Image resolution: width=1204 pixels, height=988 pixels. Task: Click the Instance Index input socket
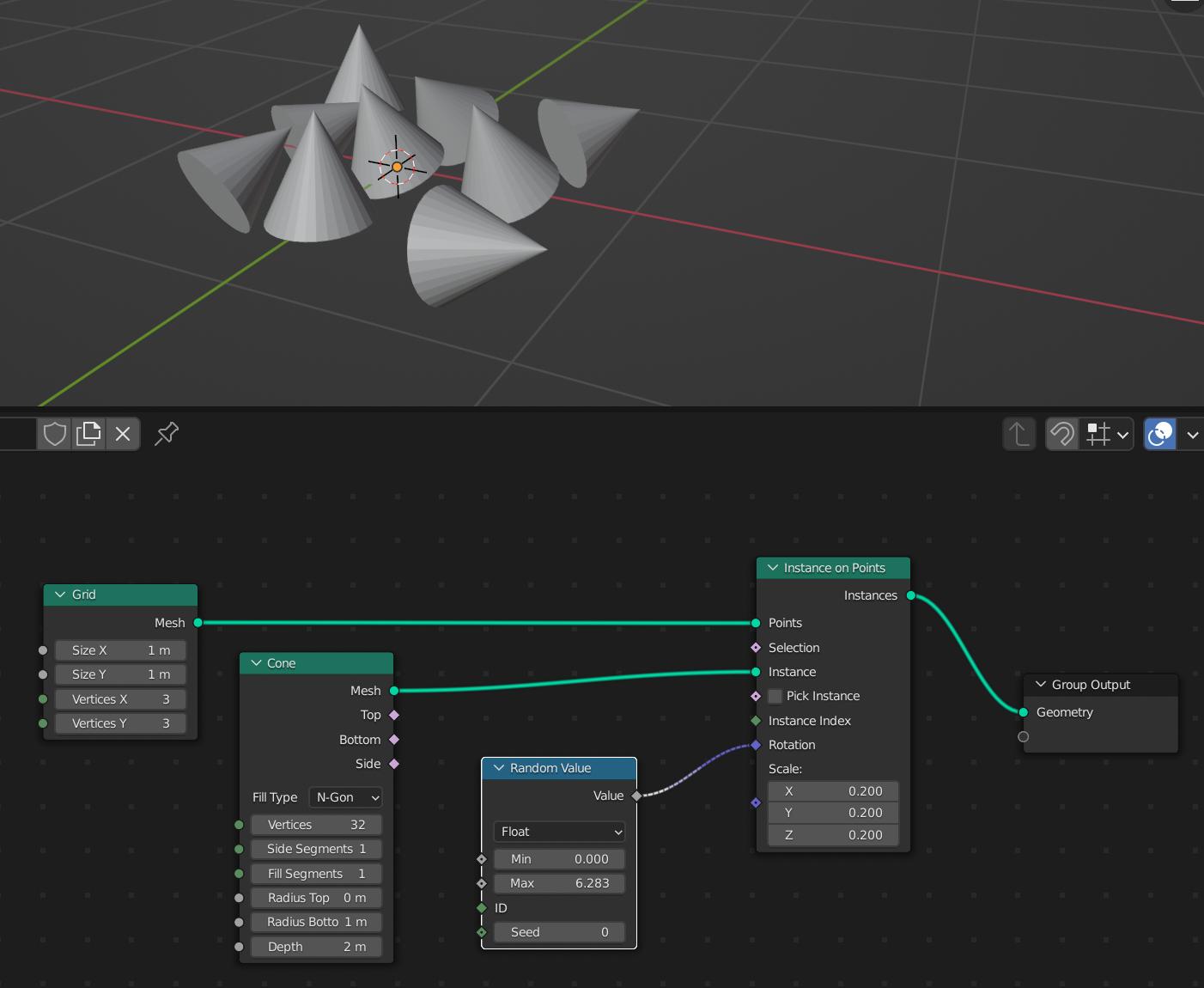tap(756, 721)
